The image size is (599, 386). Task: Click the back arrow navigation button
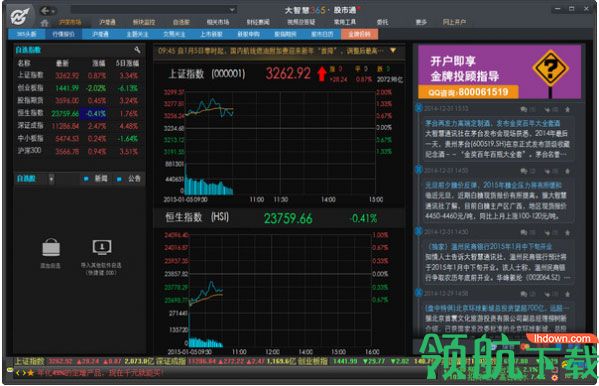(45, 10)
